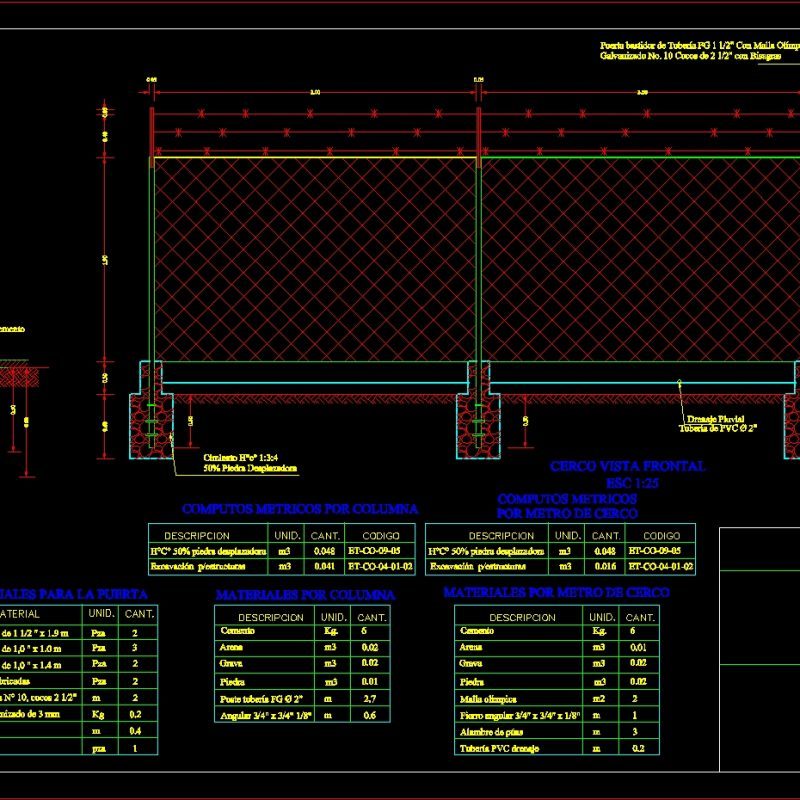
Task: Click the Cimiento H°c° 1:3:4 annotation
Action: 240,460
